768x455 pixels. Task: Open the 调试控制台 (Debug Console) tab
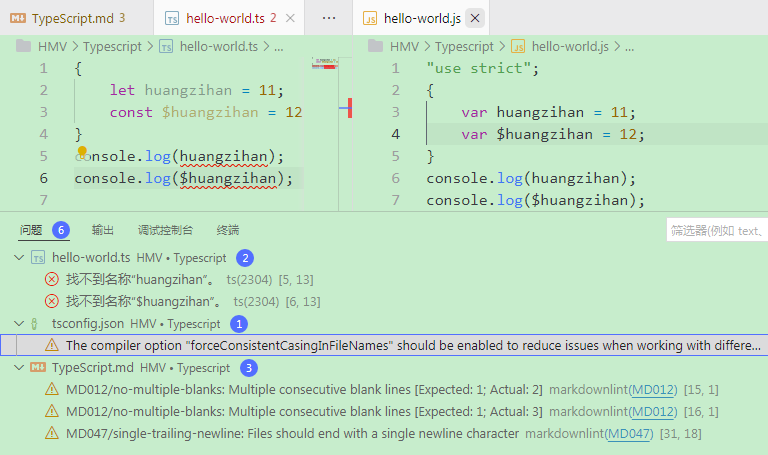(165, 230)
